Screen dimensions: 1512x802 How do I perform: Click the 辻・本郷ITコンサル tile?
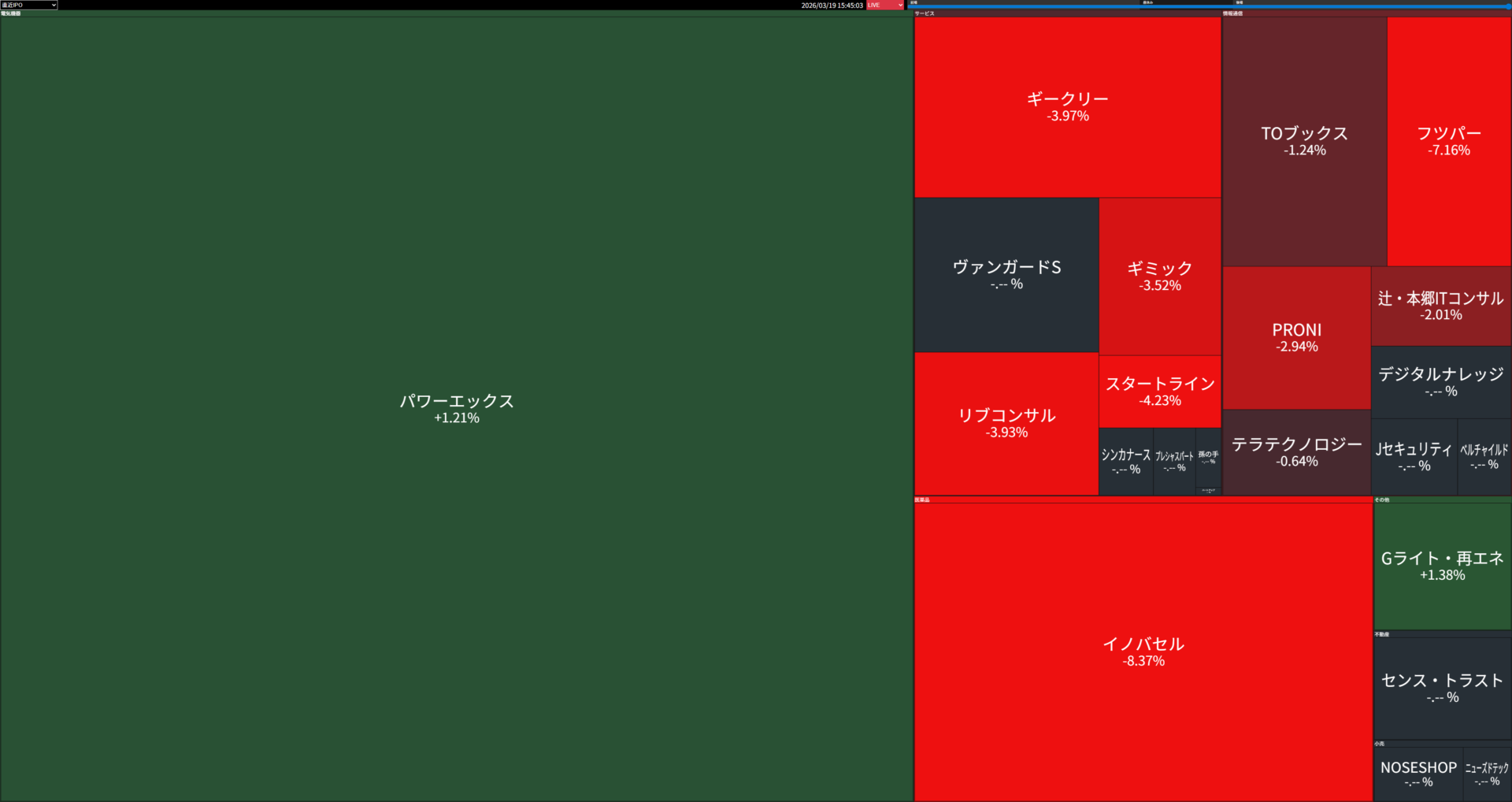[x=1440, y=306]
